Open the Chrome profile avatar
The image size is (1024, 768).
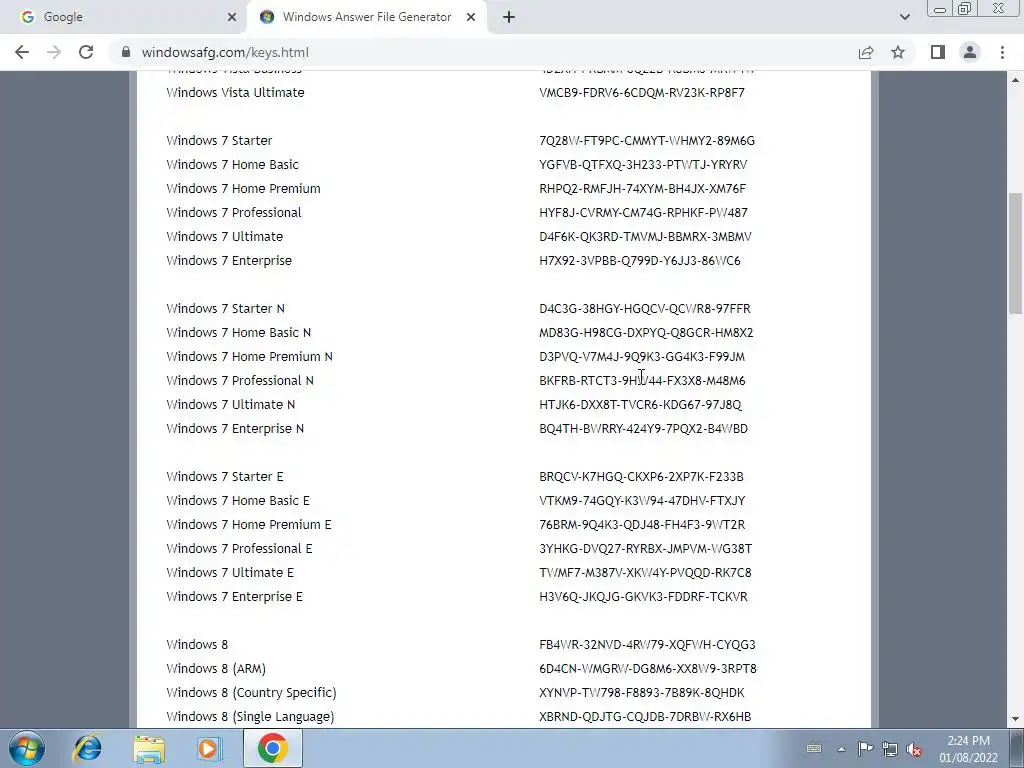point(970,52)
